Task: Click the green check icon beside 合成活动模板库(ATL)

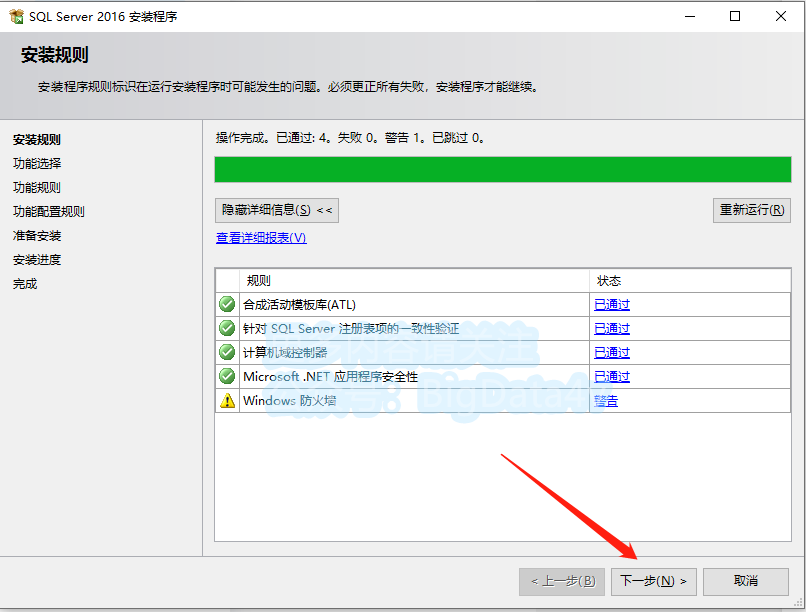Action: [x=227, y=304]
